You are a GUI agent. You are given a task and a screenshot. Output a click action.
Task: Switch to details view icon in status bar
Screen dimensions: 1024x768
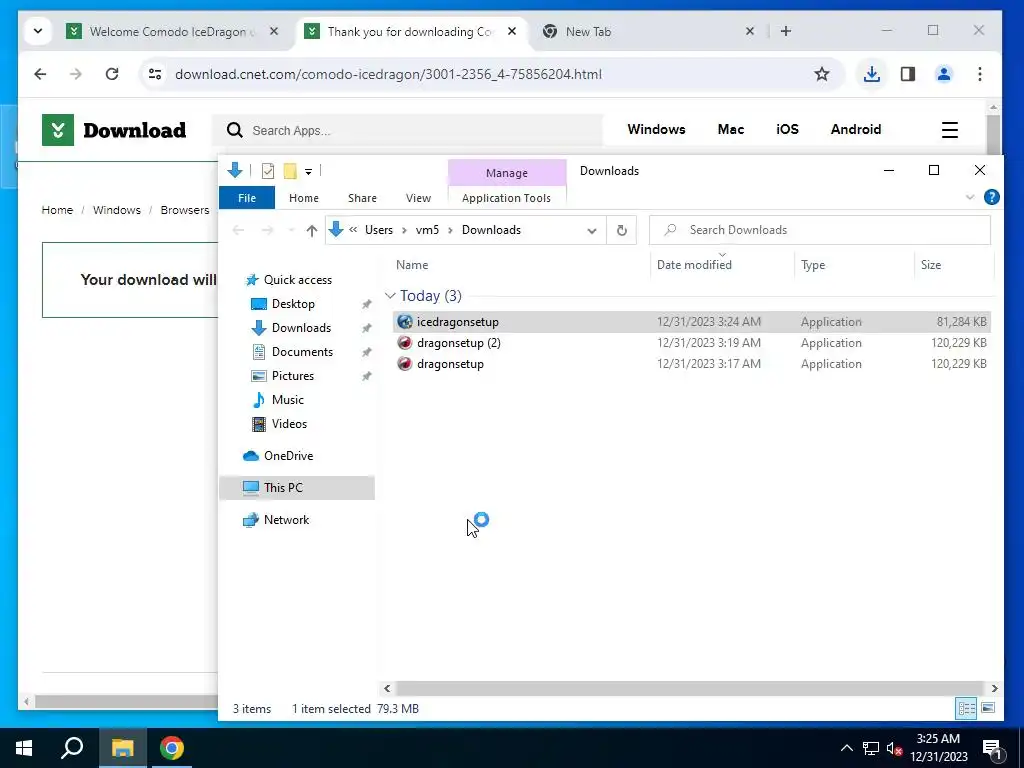click(967, 708)
